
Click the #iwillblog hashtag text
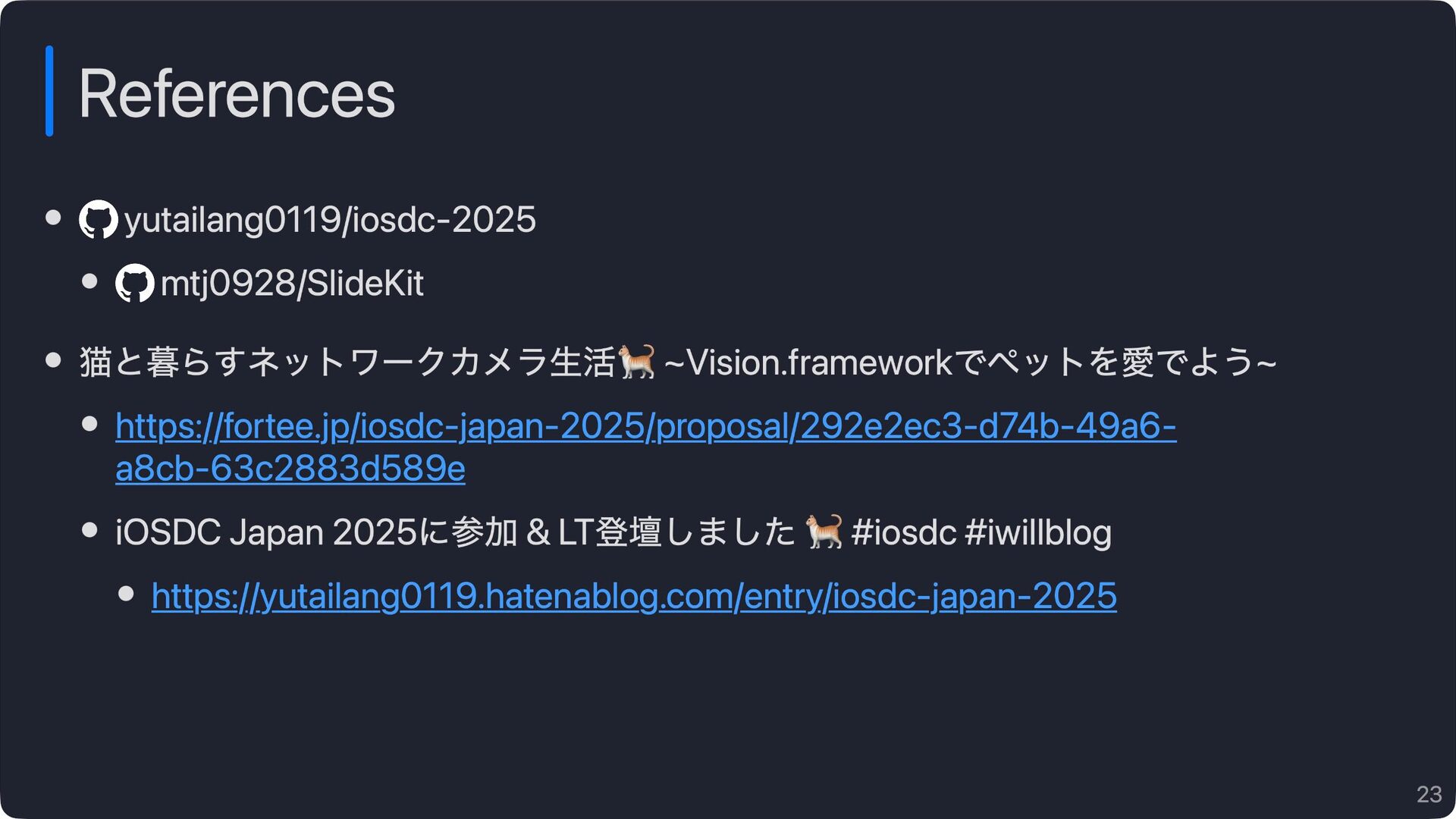(1038, 532)
